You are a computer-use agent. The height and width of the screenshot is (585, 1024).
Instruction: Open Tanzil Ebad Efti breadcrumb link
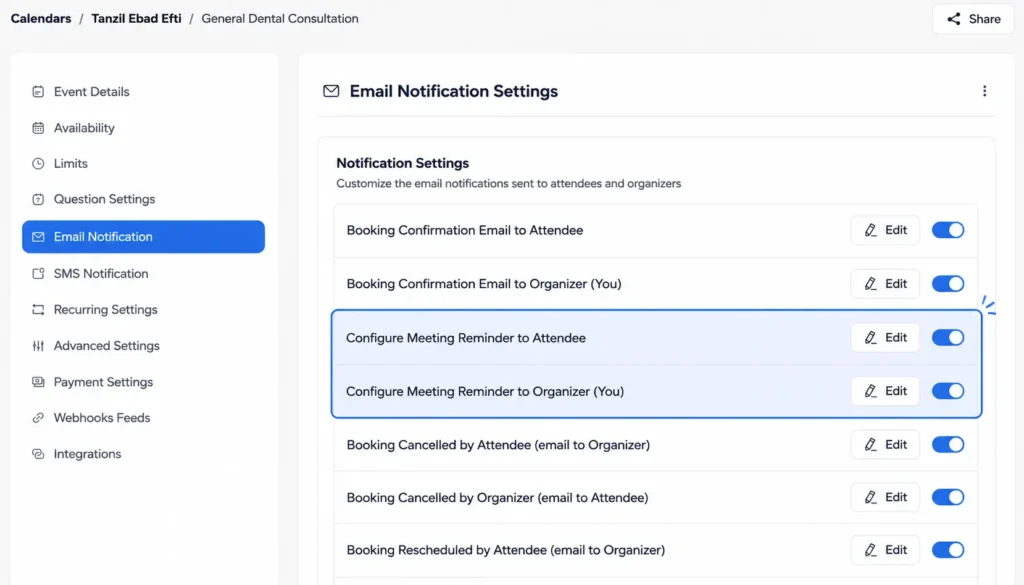click(x=136, y=18)
